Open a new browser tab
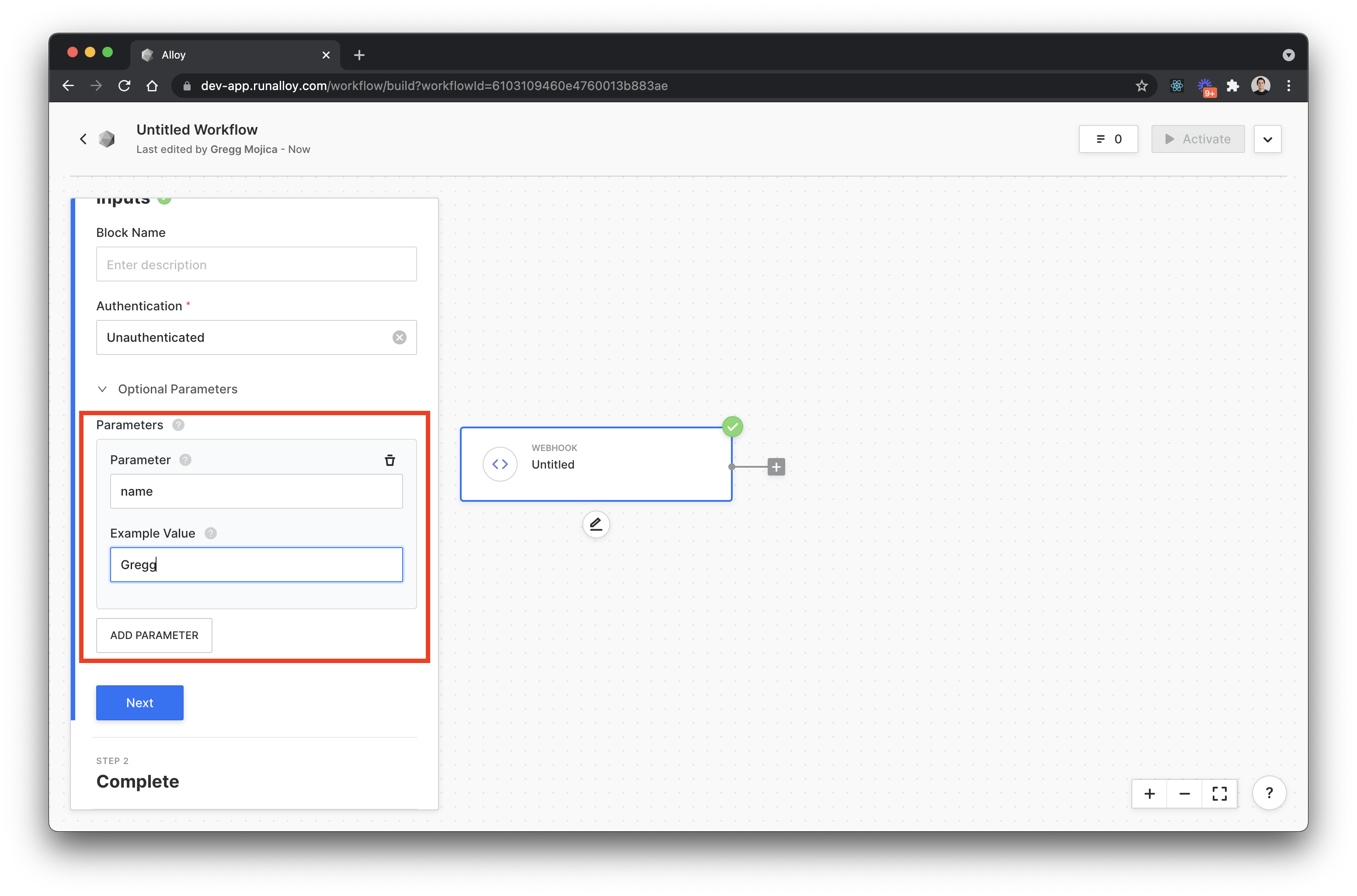This screenshot has width=1357, height=896. (x=359, y=55)
